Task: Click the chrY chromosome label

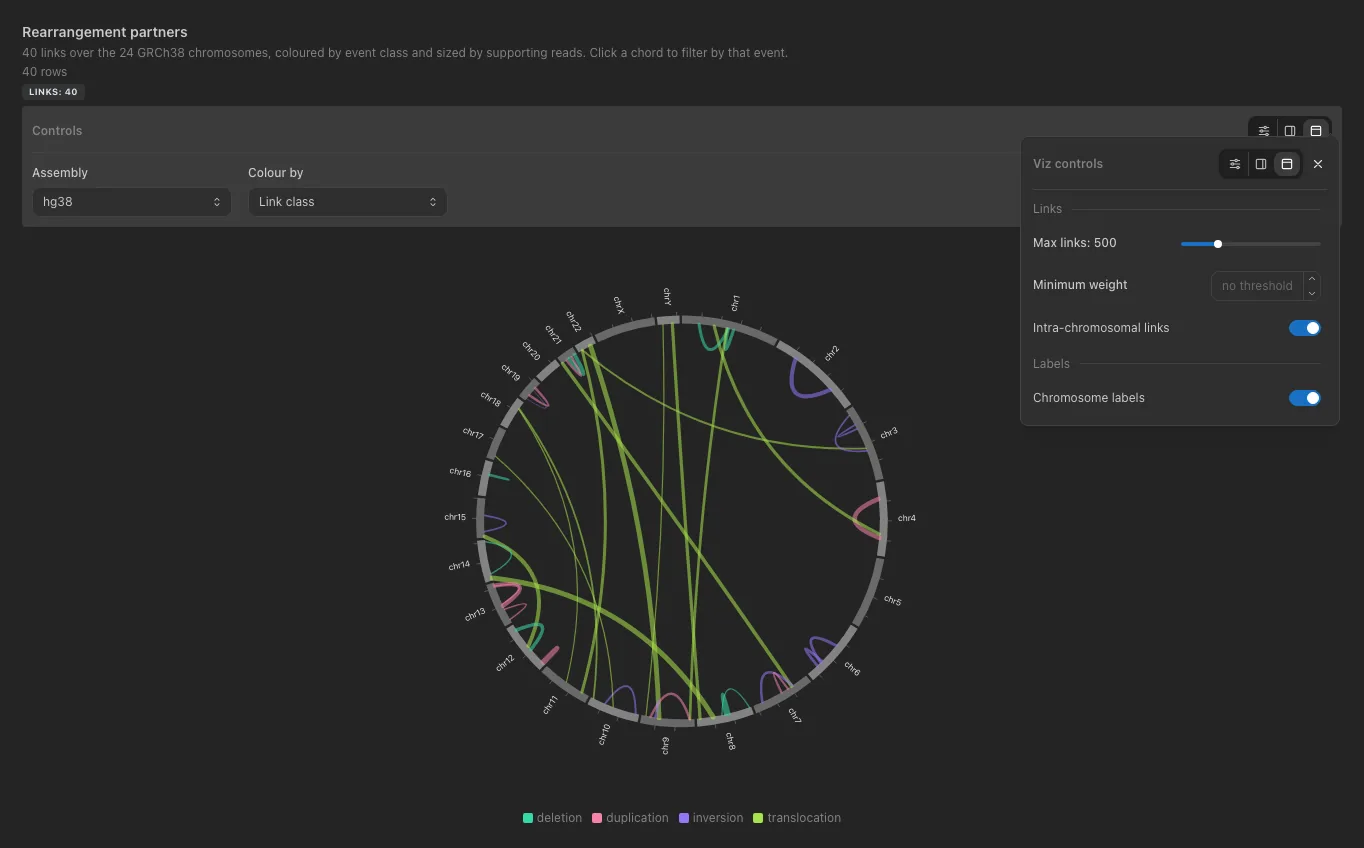Action: (x=667, y=296)
